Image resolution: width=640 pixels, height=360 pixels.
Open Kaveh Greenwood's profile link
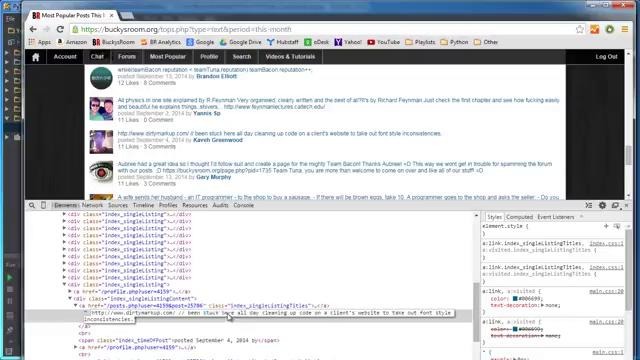pyautogui.click(x=218, y=140)
